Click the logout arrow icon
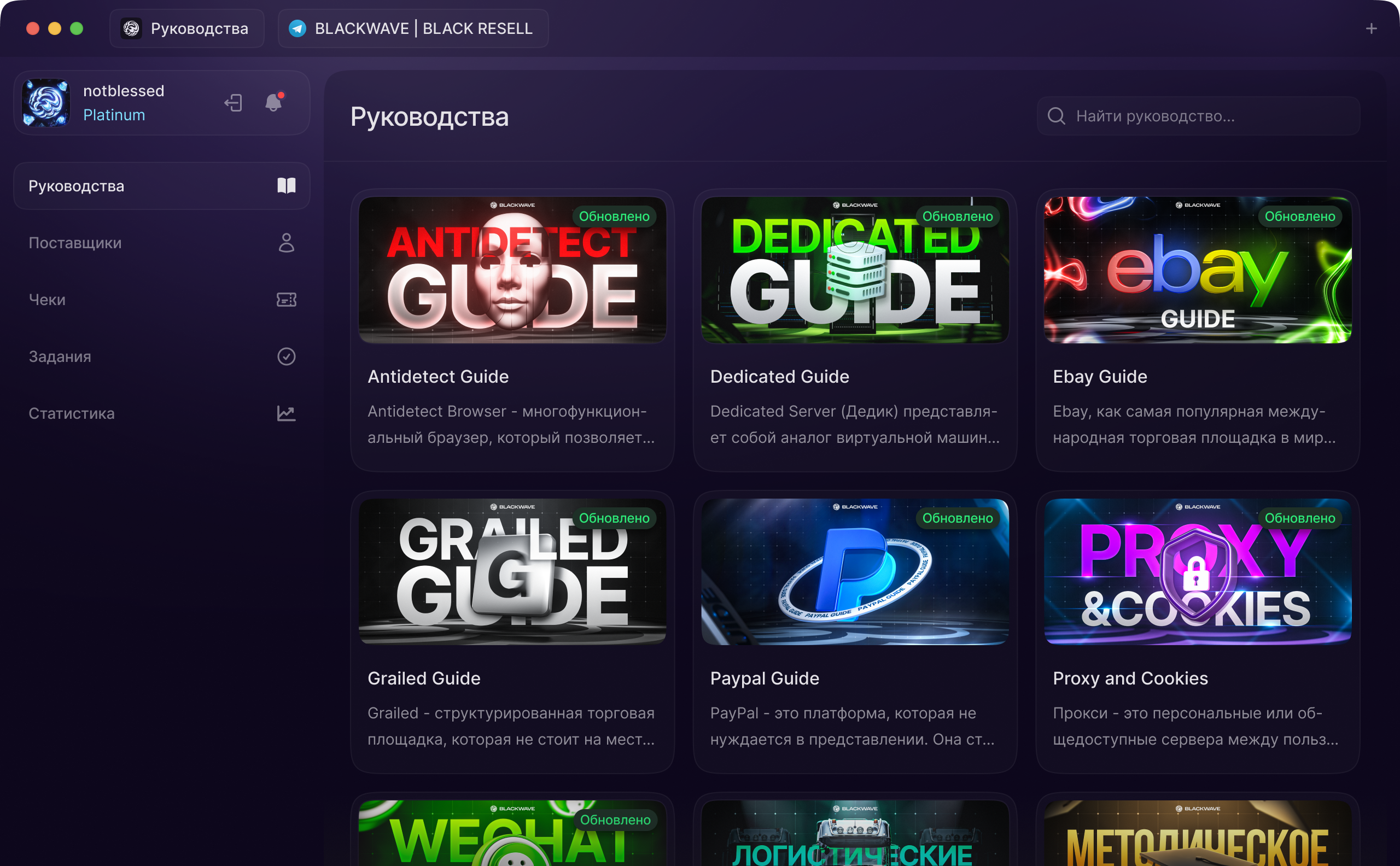Screen dimensions: 1400x866 click(233, 103)
